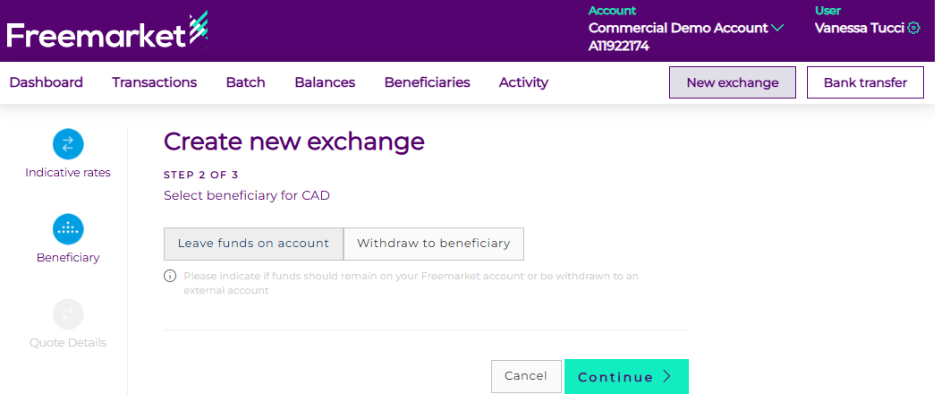Go to the Transactions tab
Screen dimensions: 936x403
click(154, 82)
